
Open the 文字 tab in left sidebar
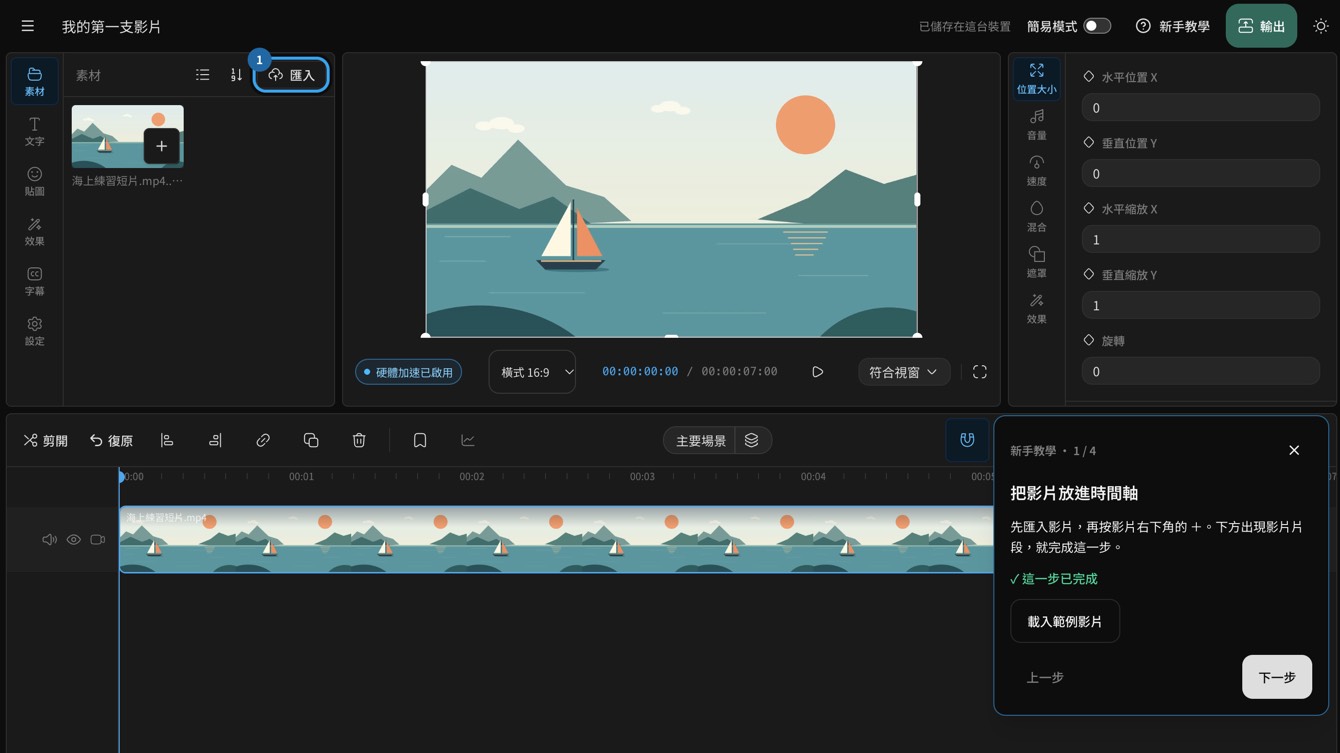(x=35, y=131)
